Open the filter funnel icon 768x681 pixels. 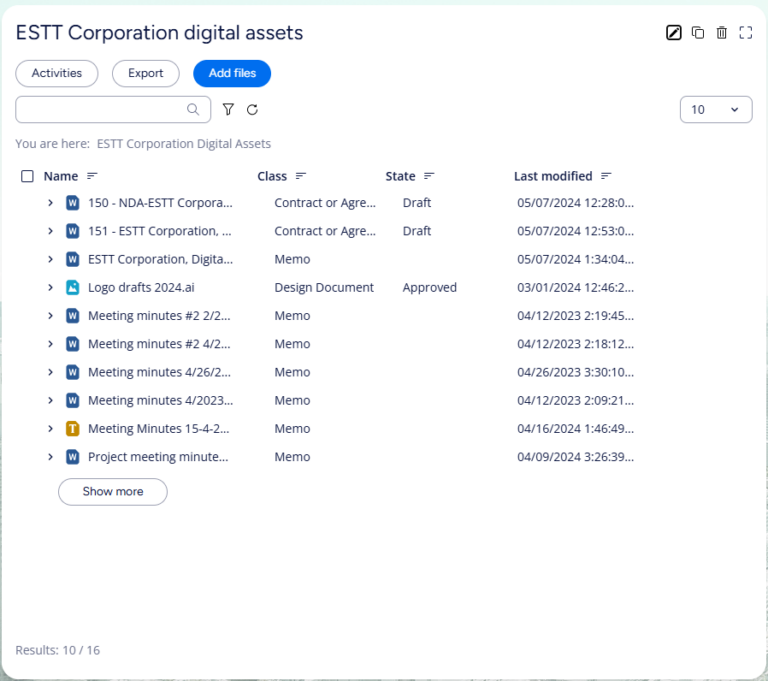click(228, 110)
